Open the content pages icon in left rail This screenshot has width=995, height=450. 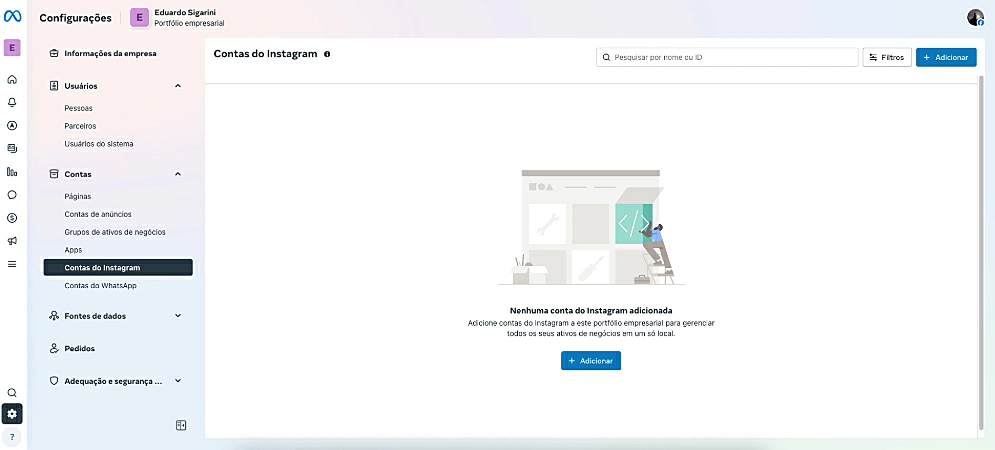[12, 148]
